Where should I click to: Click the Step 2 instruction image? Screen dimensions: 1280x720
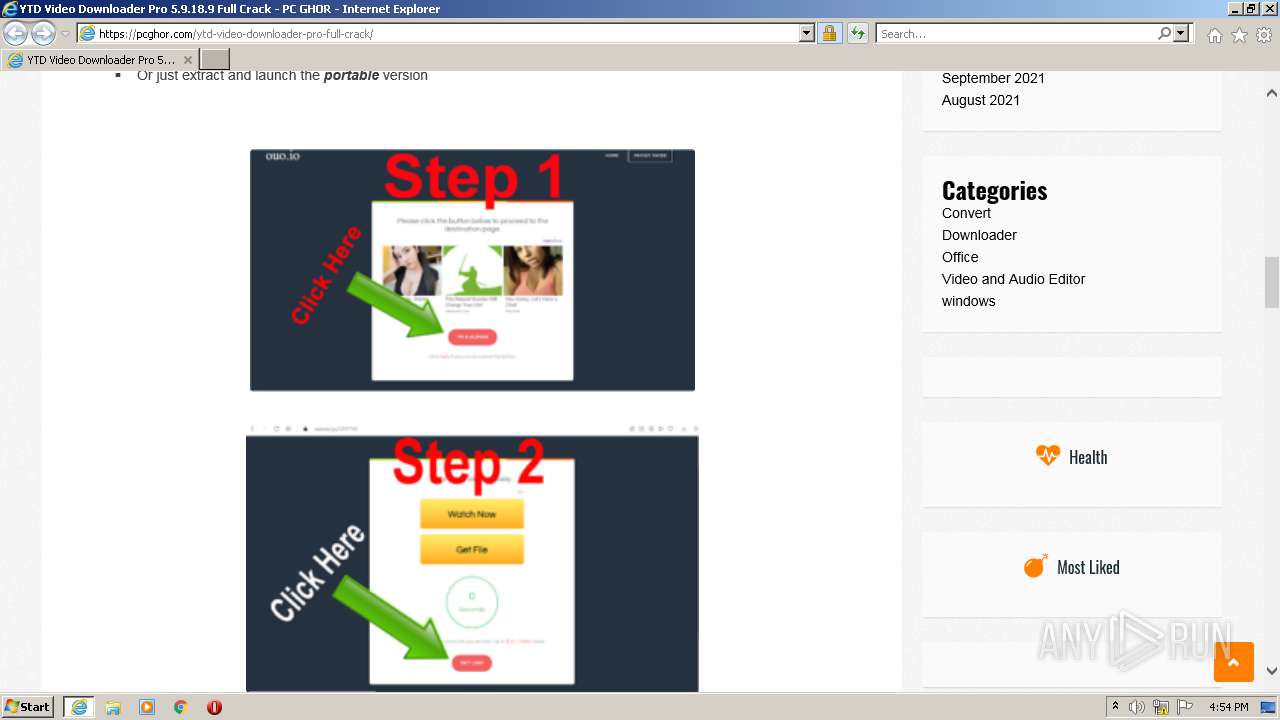coord(472,558)
